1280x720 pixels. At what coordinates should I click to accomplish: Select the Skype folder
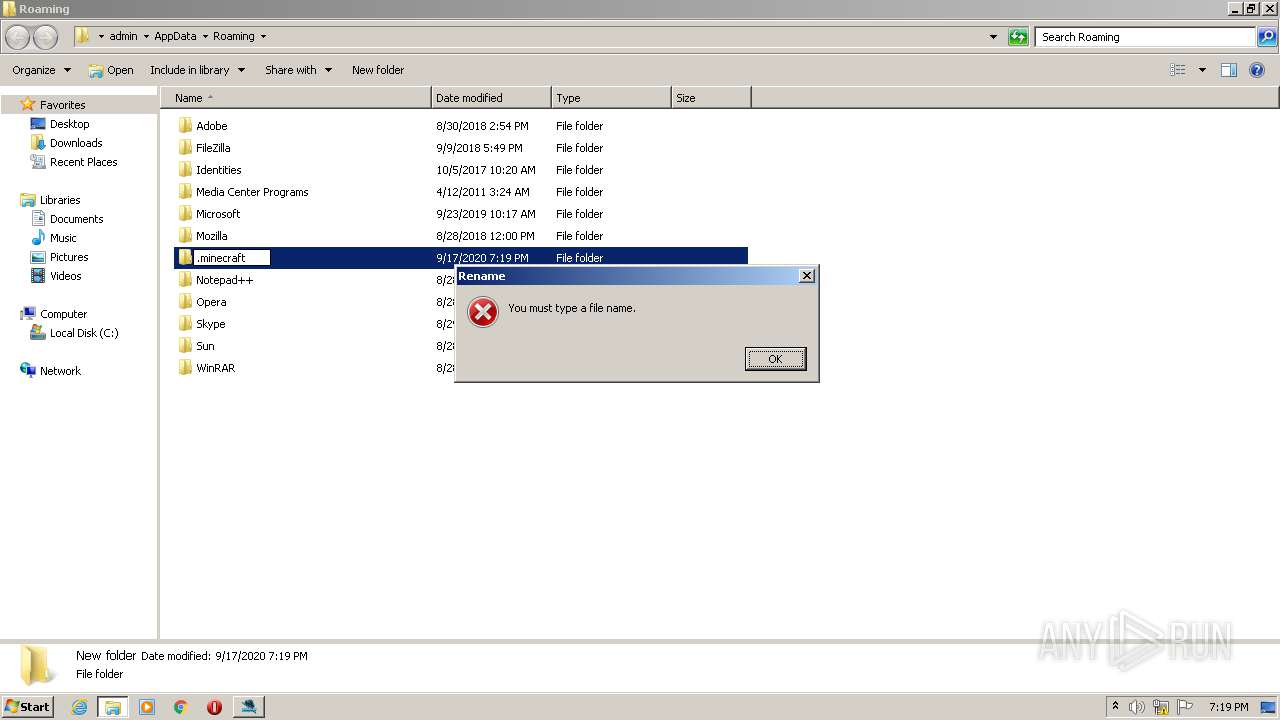pyautogui.click(x=211, y=324)
